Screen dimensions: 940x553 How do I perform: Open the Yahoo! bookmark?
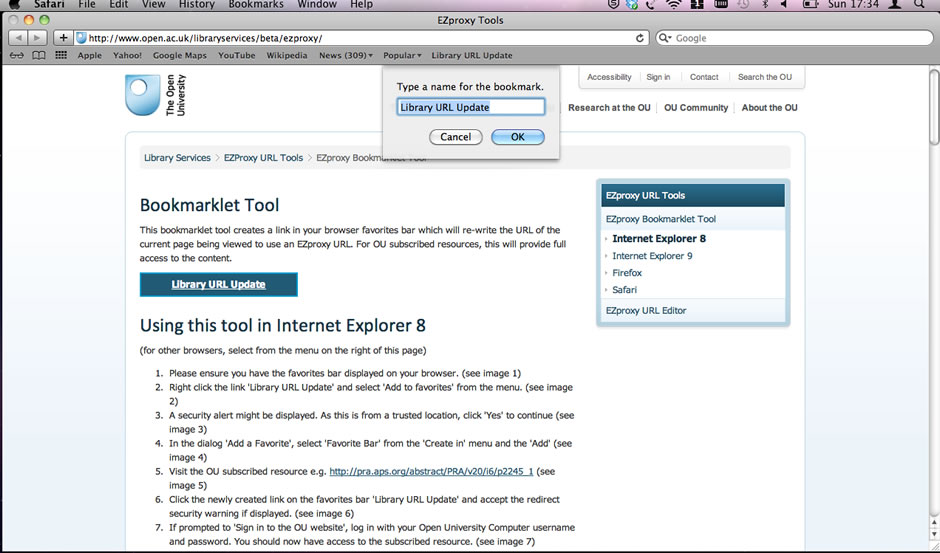(x=127, y=55)
